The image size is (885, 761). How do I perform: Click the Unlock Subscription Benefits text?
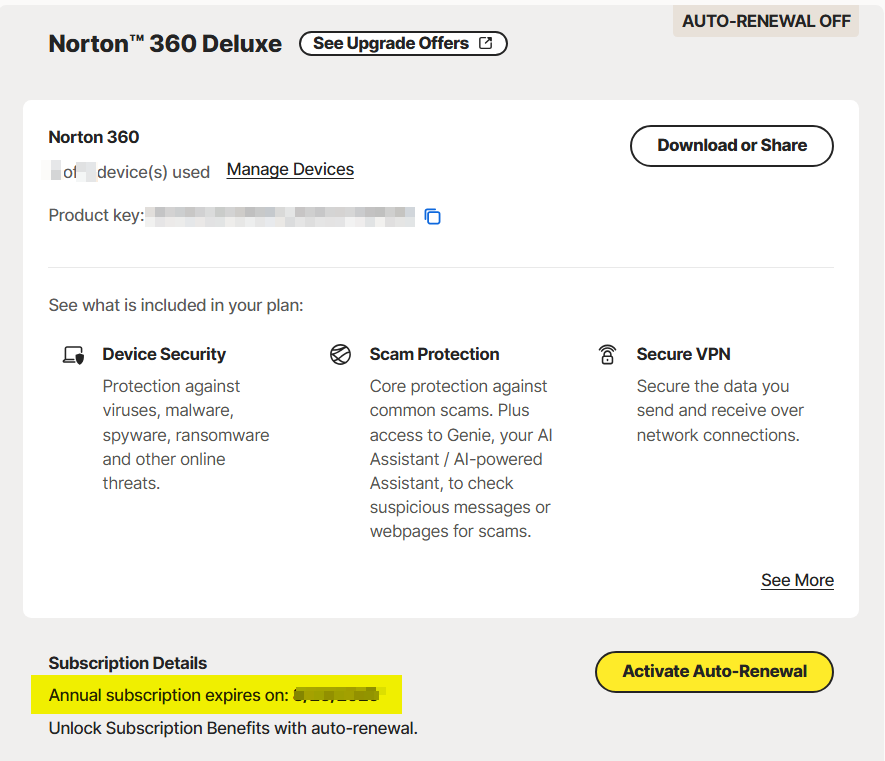pos(233,728)
